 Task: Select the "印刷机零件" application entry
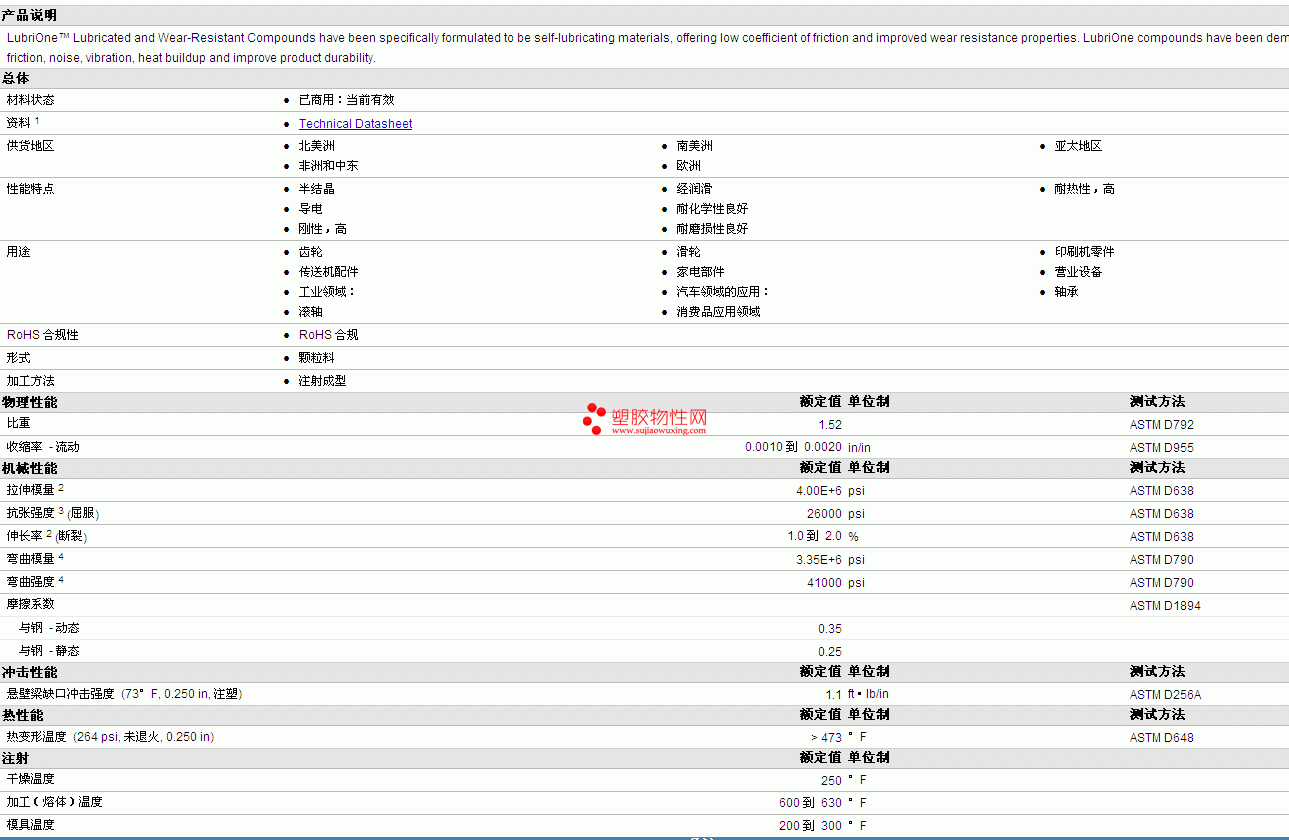[1084, 252]
